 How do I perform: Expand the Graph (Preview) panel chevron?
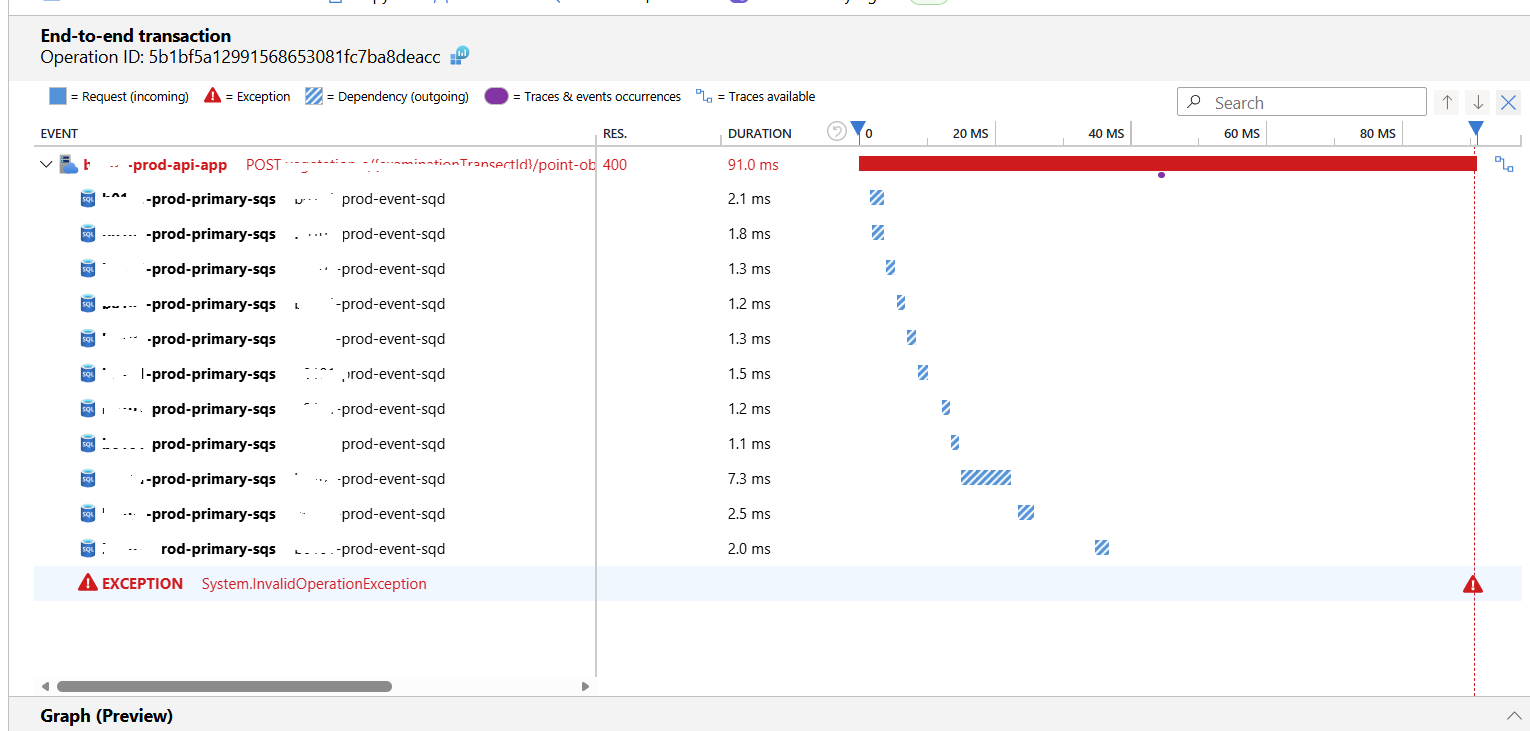pos(1513,716)
